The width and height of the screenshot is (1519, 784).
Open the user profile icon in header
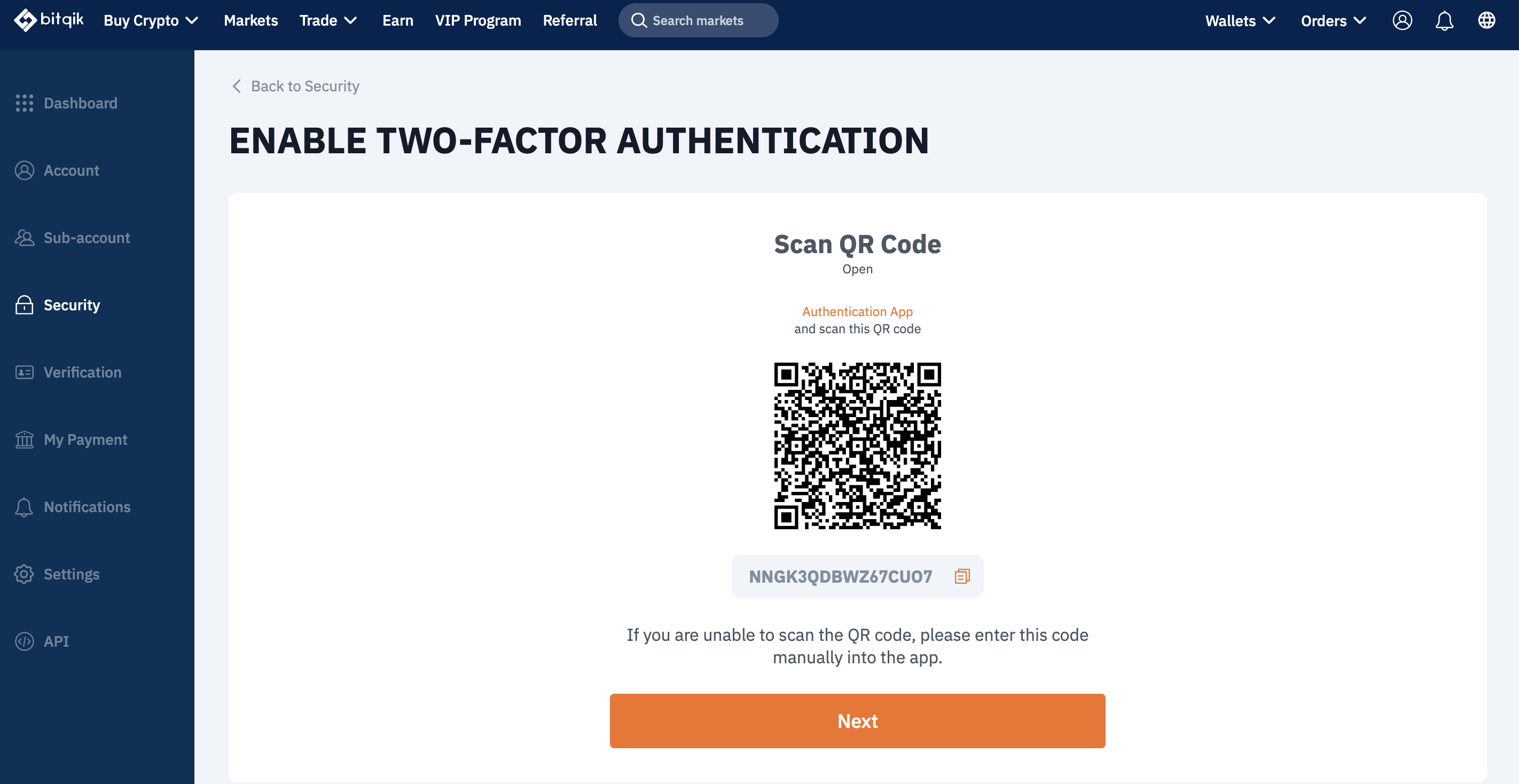(1402, 21)
